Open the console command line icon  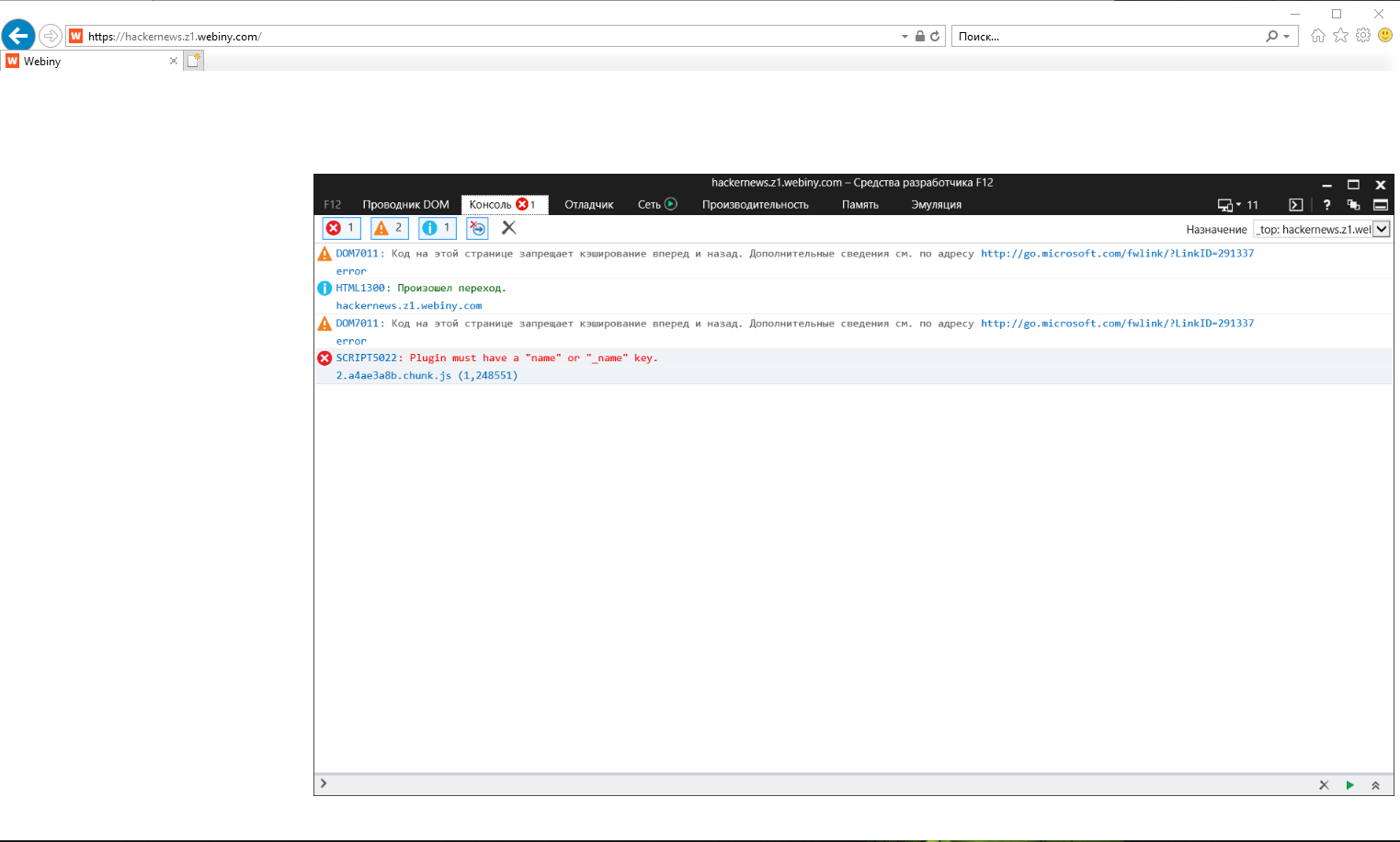click(x=1295, y=205)
